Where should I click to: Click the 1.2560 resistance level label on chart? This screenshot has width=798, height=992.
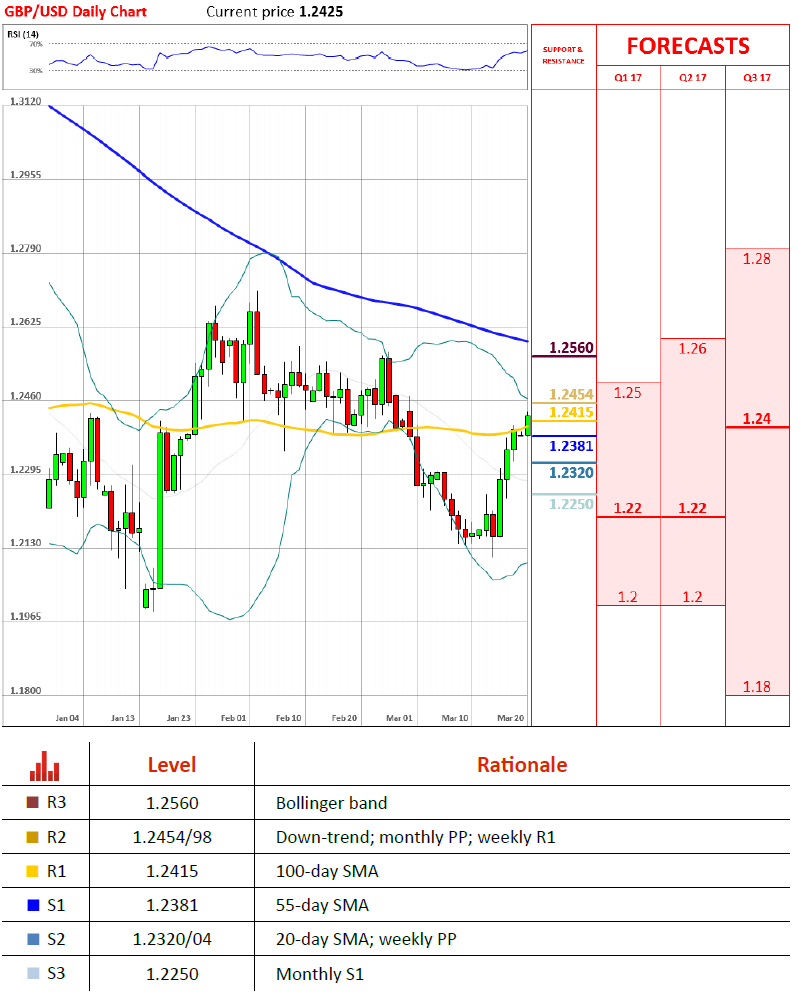tap(572, 348)
